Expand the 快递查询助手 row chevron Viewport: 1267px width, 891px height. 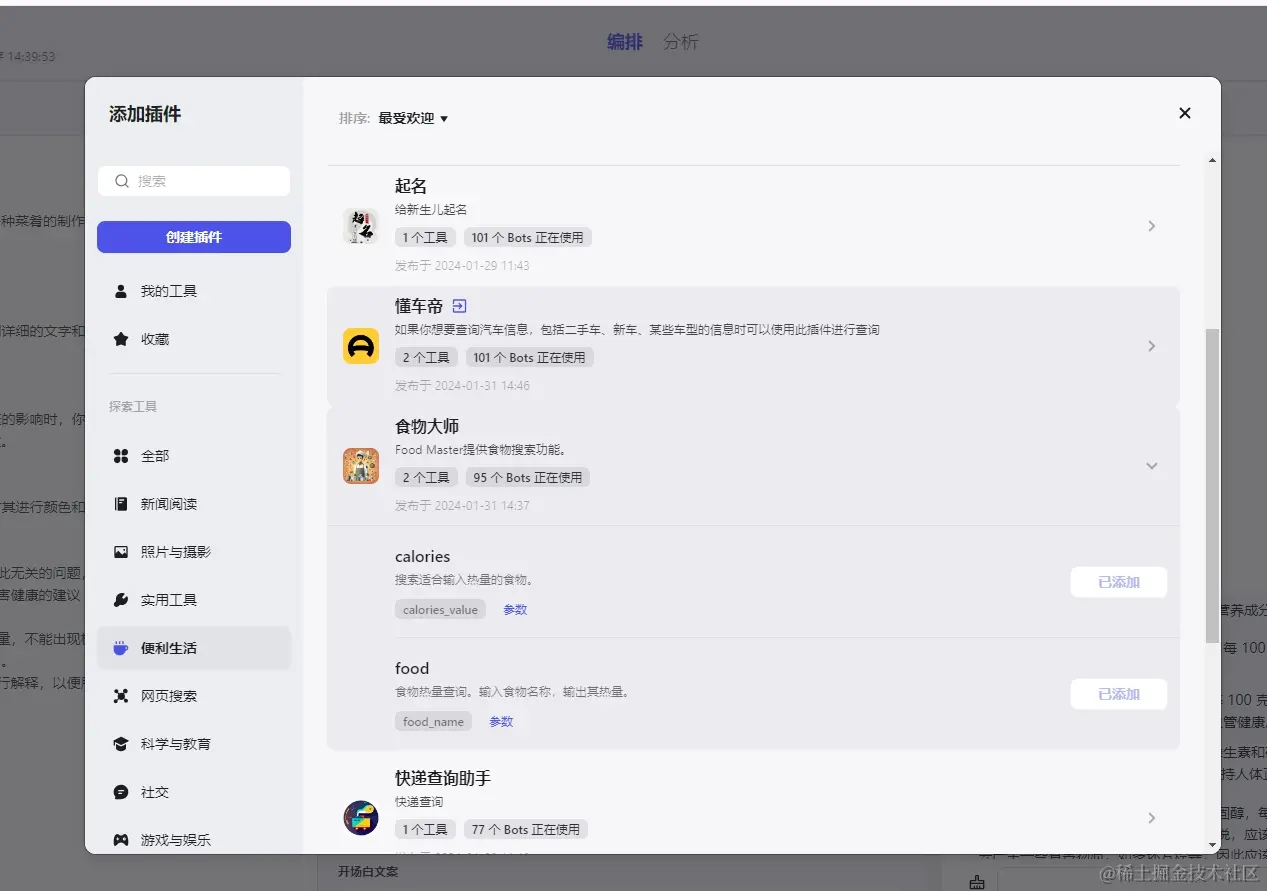(x=1152, y=818)
